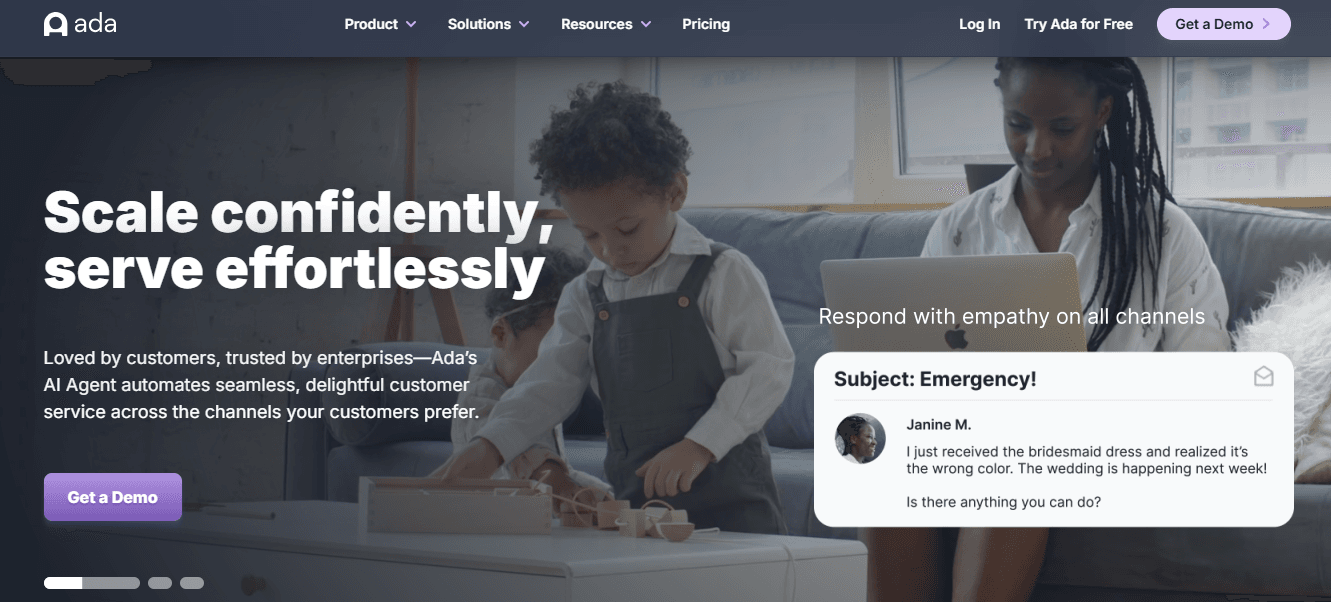The height and width of the screenshot is (602, 1331).
Task: Expand the Solutions dropdown chevron
Action: pyautogui.click(x=524, y=24)
